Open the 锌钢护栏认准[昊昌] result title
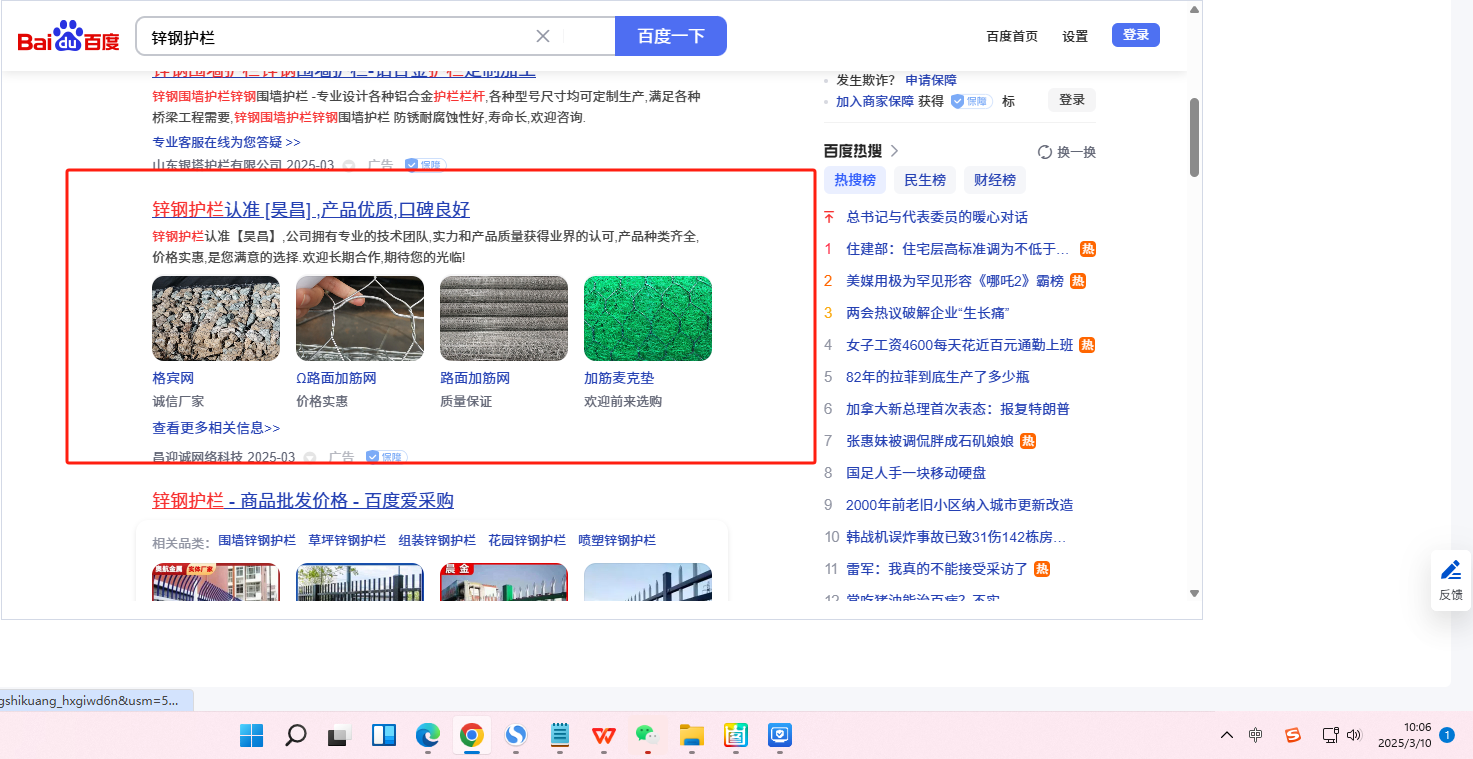Image resolution: width=1473 pixels, height=759 pixels. 311,210
